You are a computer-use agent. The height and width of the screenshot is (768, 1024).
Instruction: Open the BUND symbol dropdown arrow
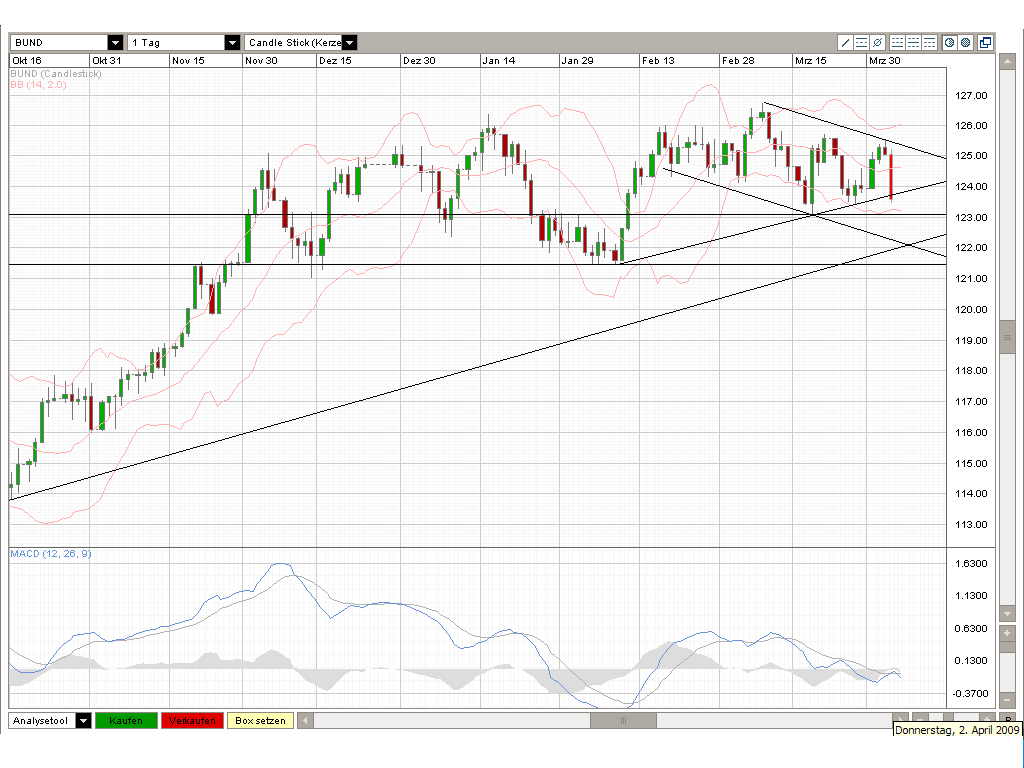pos(115,43)
